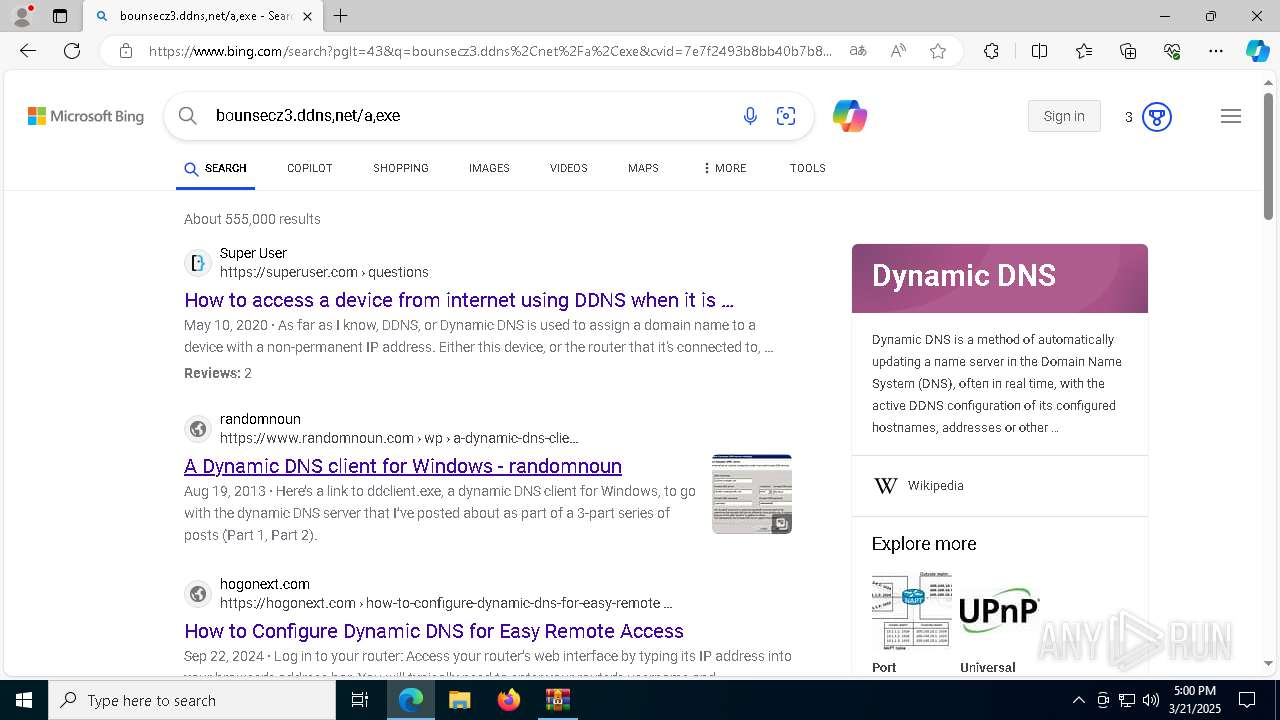Open the colorful Copilot icon beside search box
The height and width of the screenshot is (720, 1280).
click(x=849, y=116)
